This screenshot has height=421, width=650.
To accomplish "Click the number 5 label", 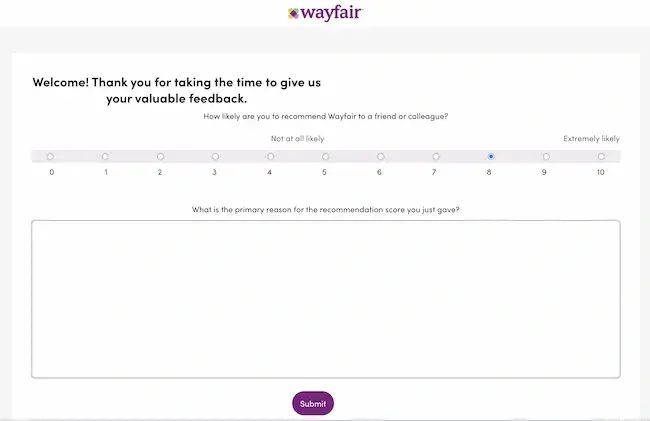I will click(x=324, y=172).
